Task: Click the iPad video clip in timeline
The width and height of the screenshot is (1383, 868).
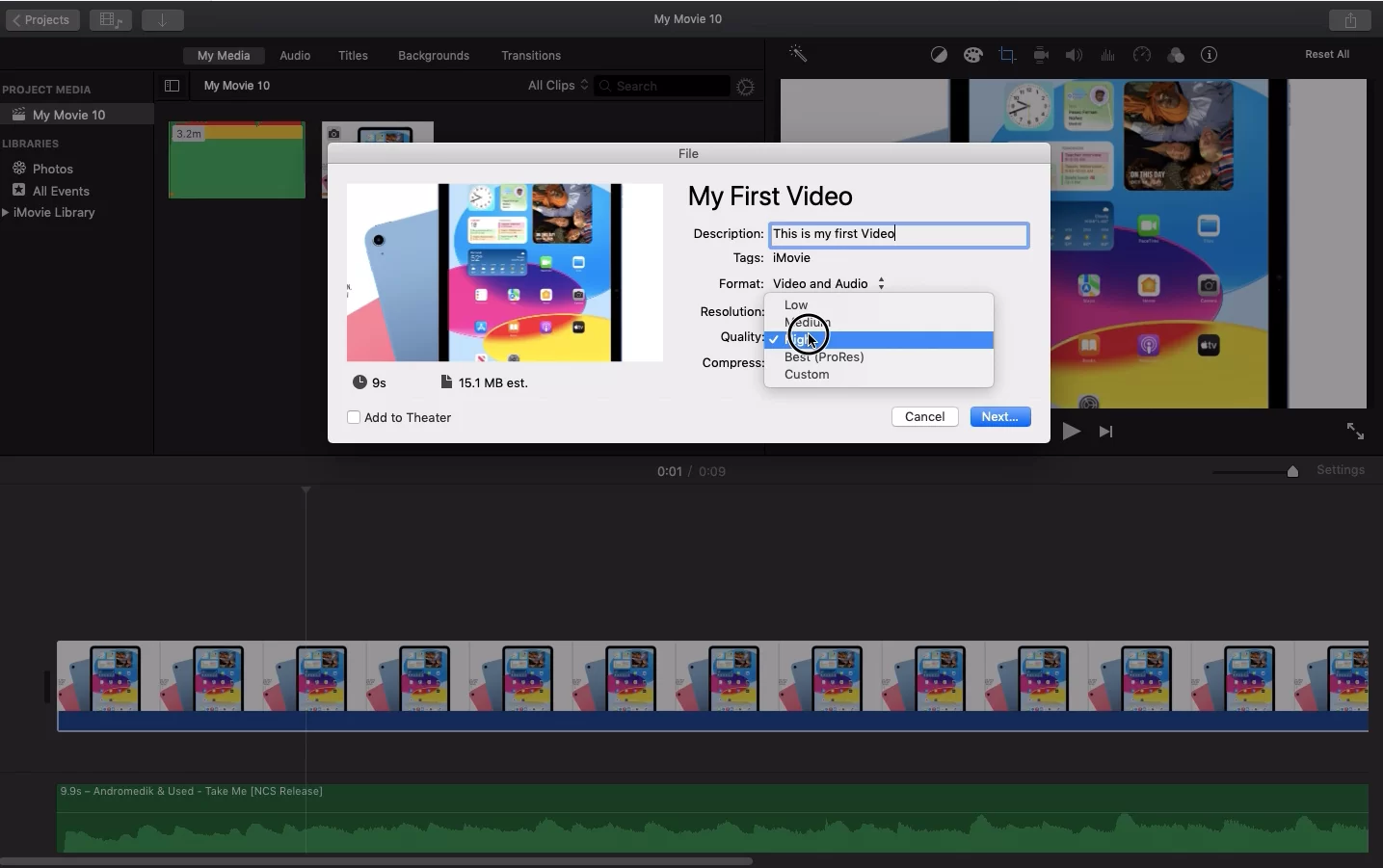Action: [x=712, y=686]
